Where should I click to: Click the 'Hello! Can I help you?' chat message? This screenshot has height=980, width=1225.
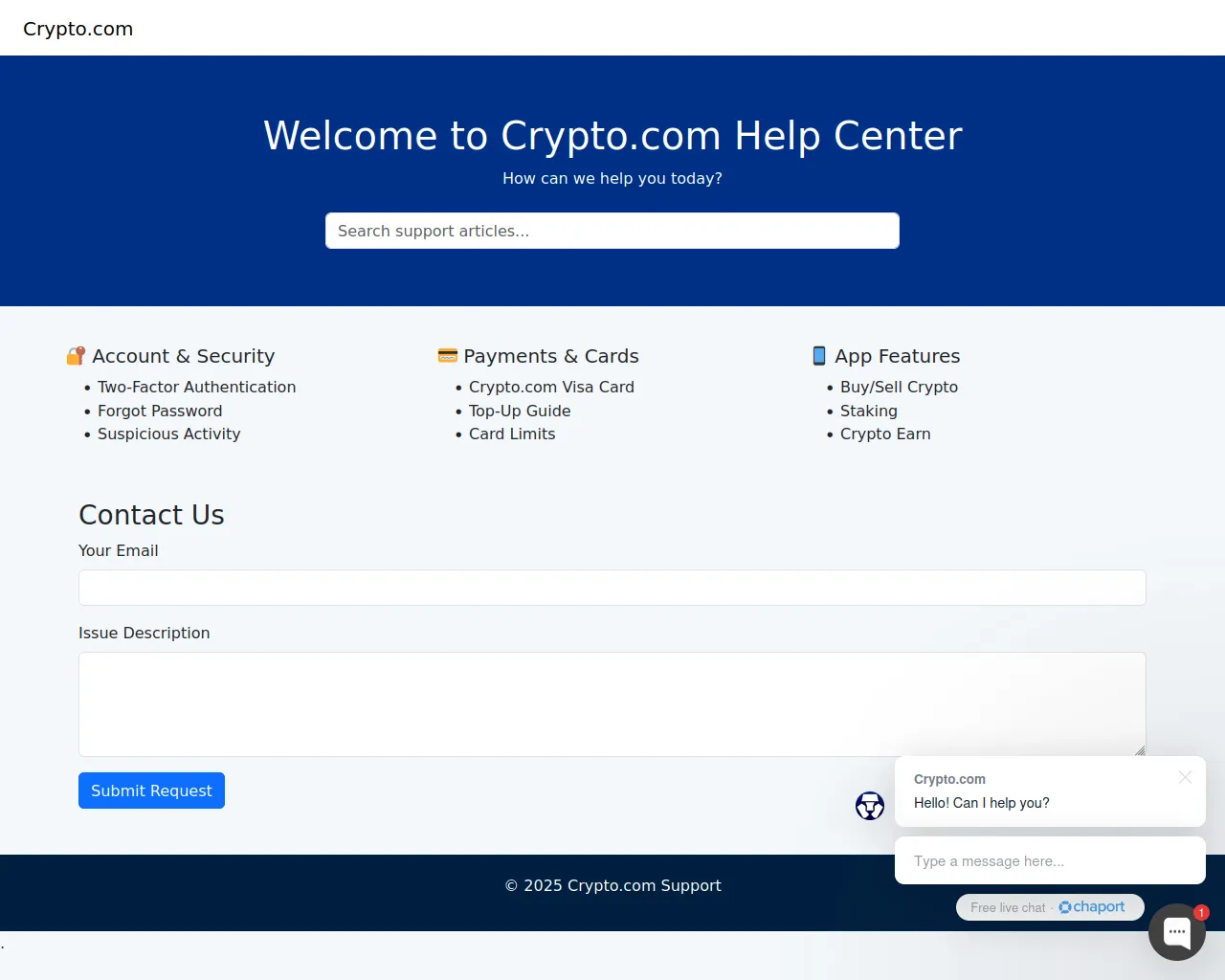click(981, 803)
